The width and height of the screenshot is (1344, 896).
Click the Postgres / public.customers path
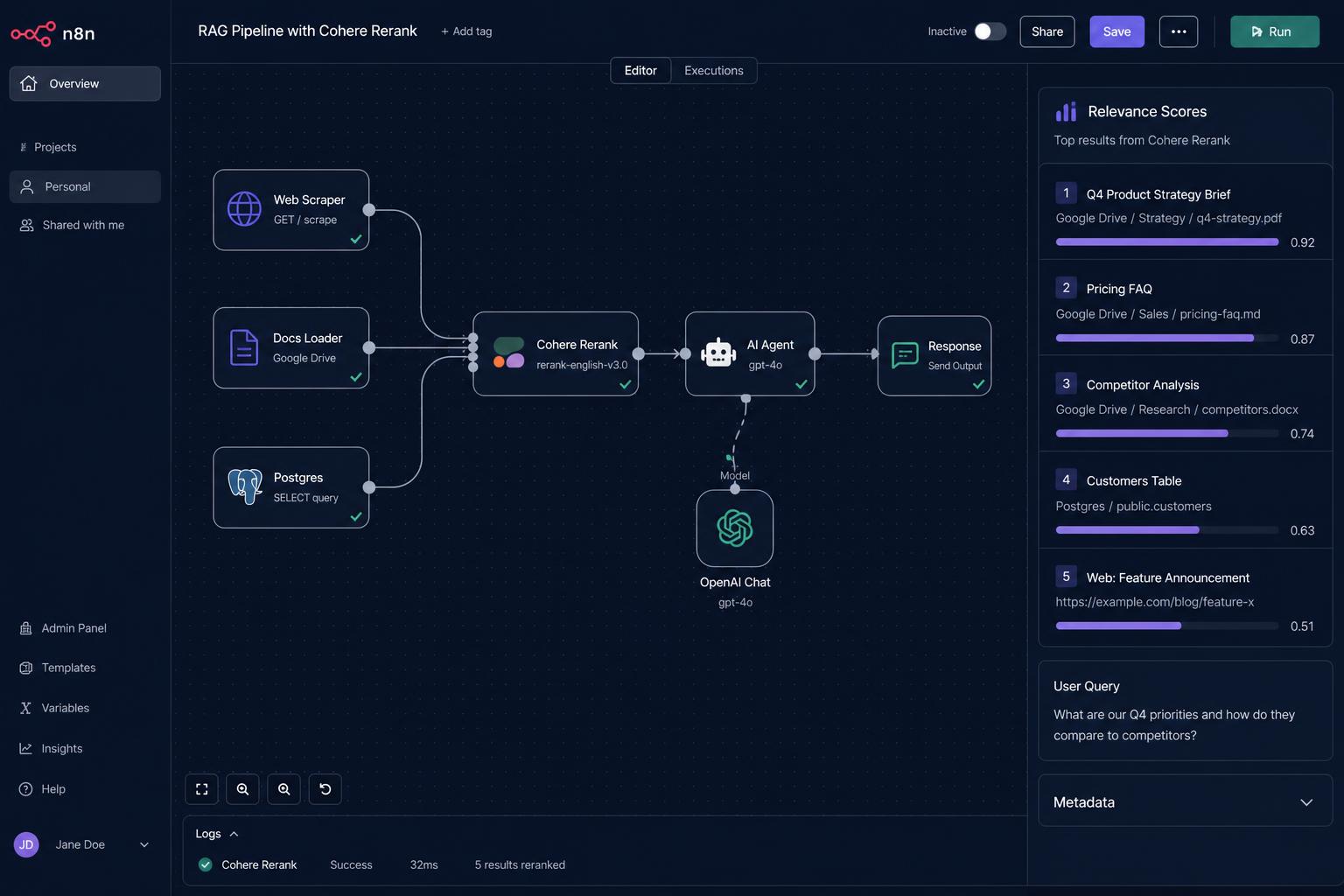click(x=1133, y=507)
